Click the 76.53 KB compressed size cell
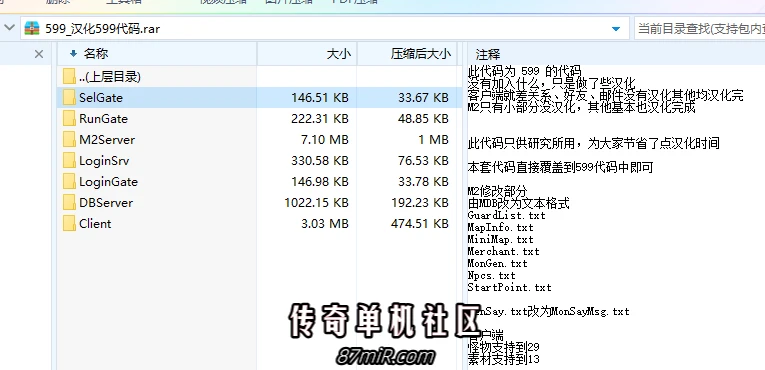The width and height of the screenshot is (765, 370). [x=423, y=161]
